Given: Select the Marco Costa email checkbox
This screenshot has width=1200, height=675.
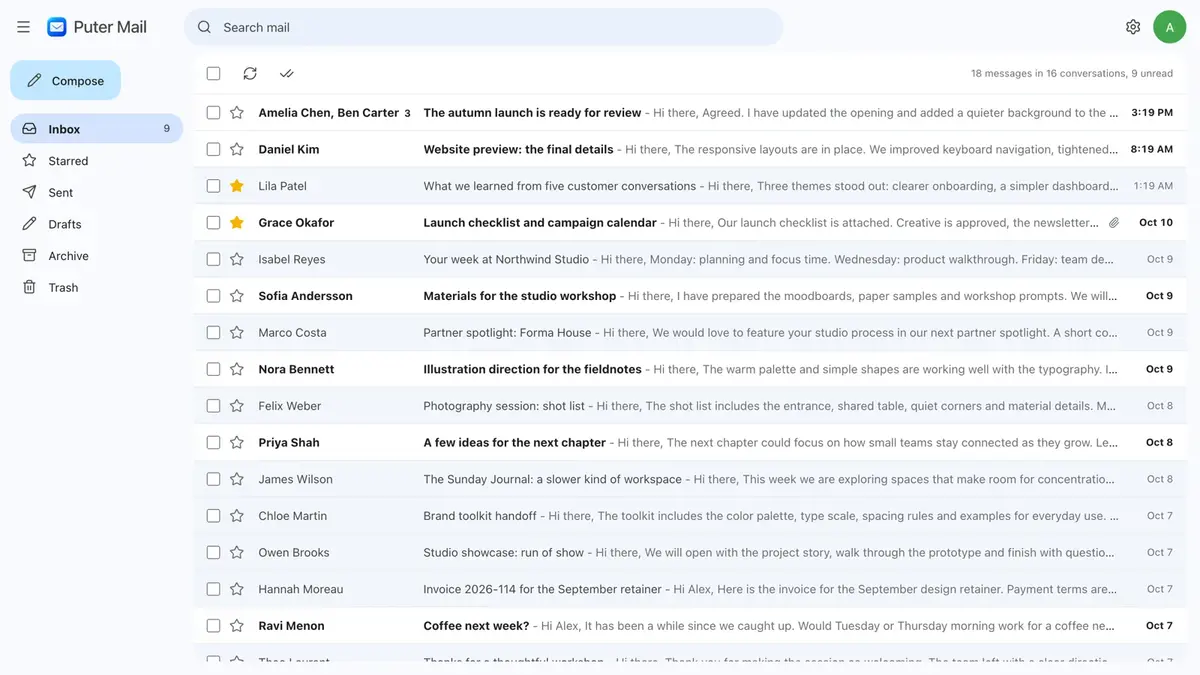Looking at the screenshot, I should coord(213,333).
